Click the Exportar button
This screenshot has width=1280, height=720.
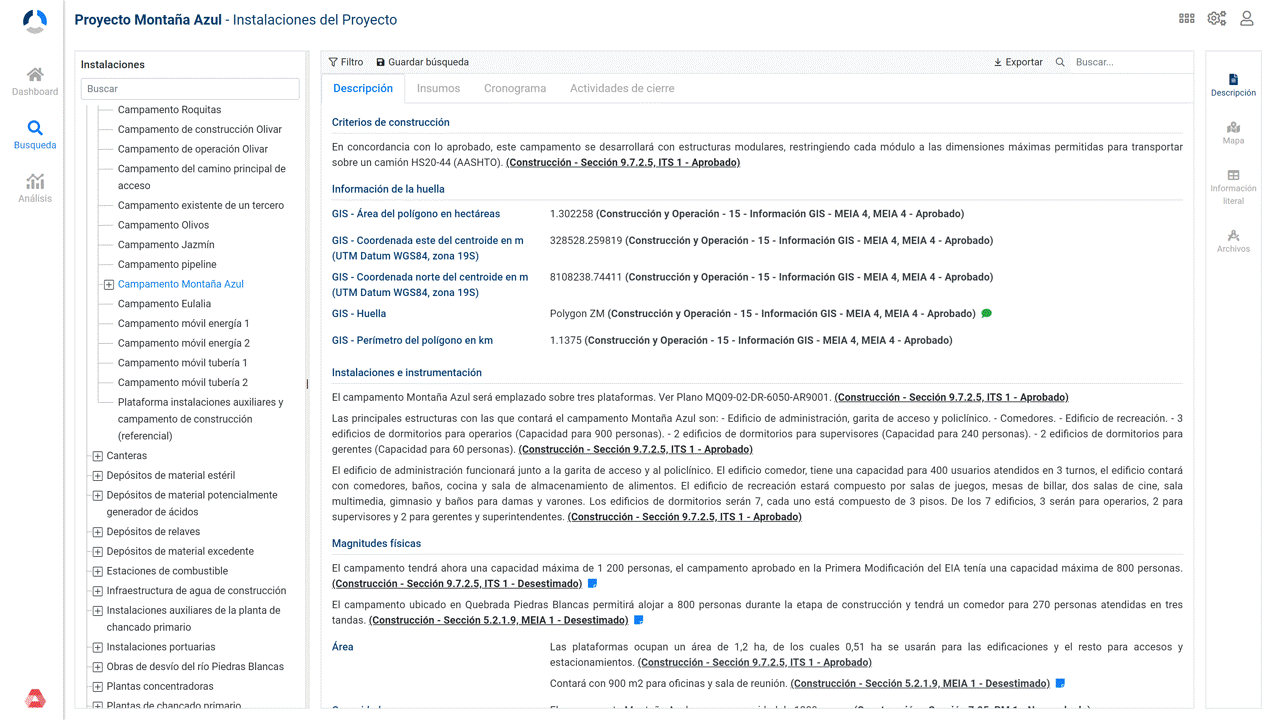[x=1018, y=62]
